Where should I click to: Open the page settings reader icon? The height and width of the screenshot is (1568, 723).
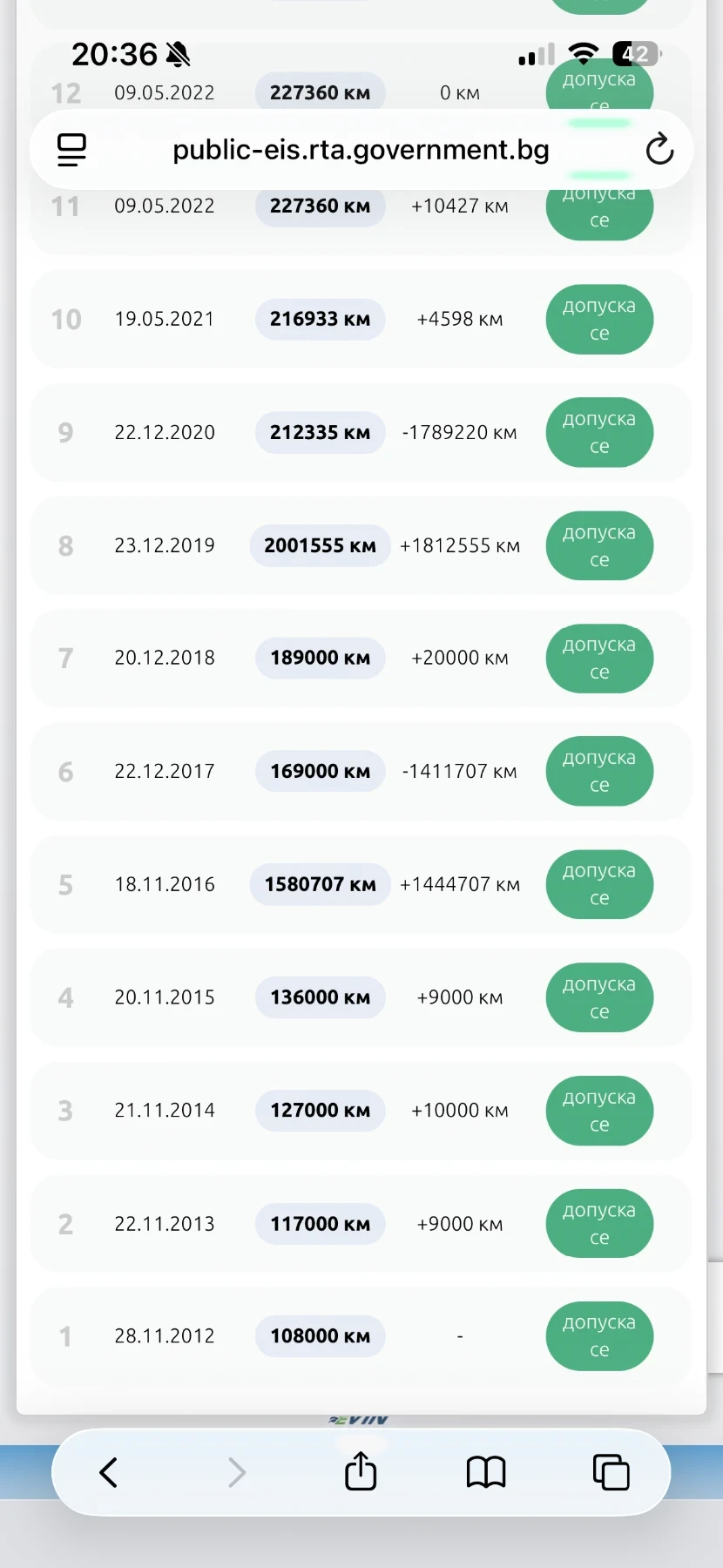(71, 150)
